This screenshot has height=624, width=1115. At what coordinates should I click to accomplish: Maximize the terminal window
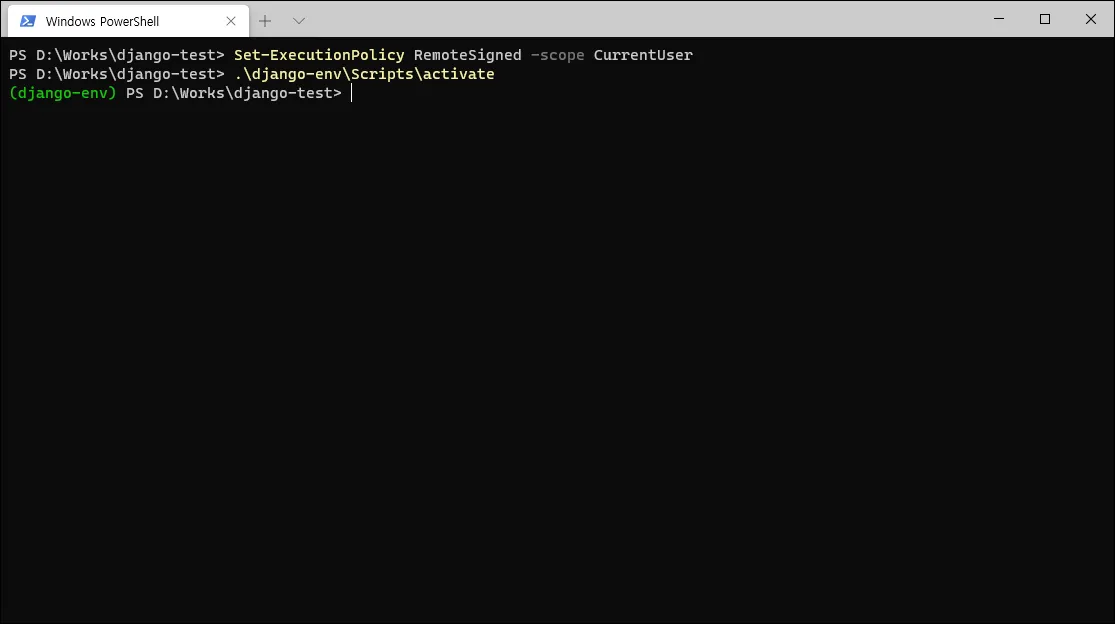(x=1045, y=19)
